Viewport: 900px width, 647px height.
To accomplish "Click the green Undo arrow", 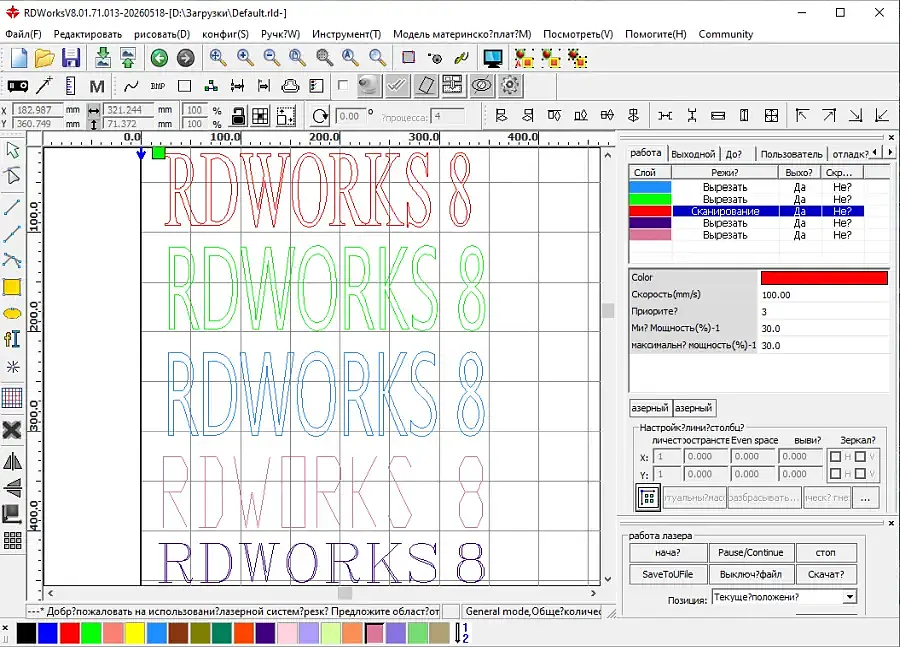I will pos(160,58).
